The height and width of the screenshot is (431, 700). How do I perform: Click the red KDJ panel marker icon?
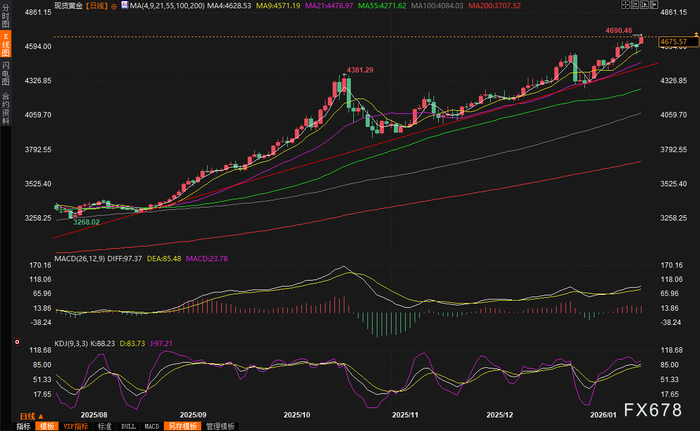click(x=17, y=342)
